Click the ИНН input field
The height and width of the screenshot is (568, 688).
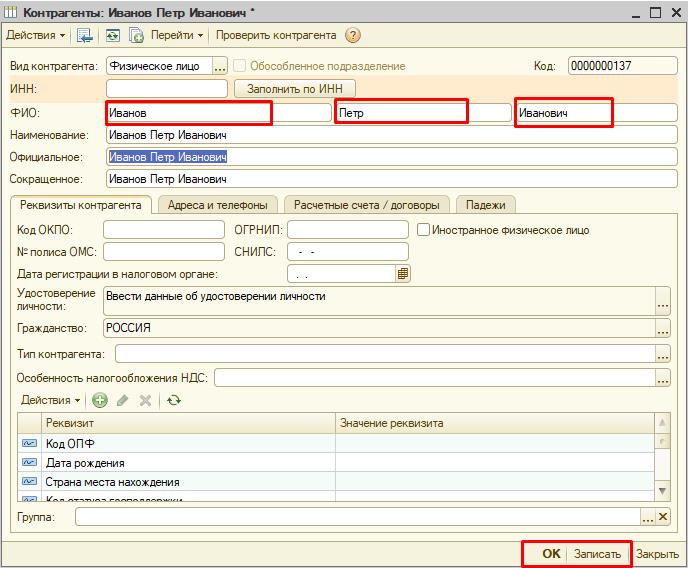pos(166,89)
